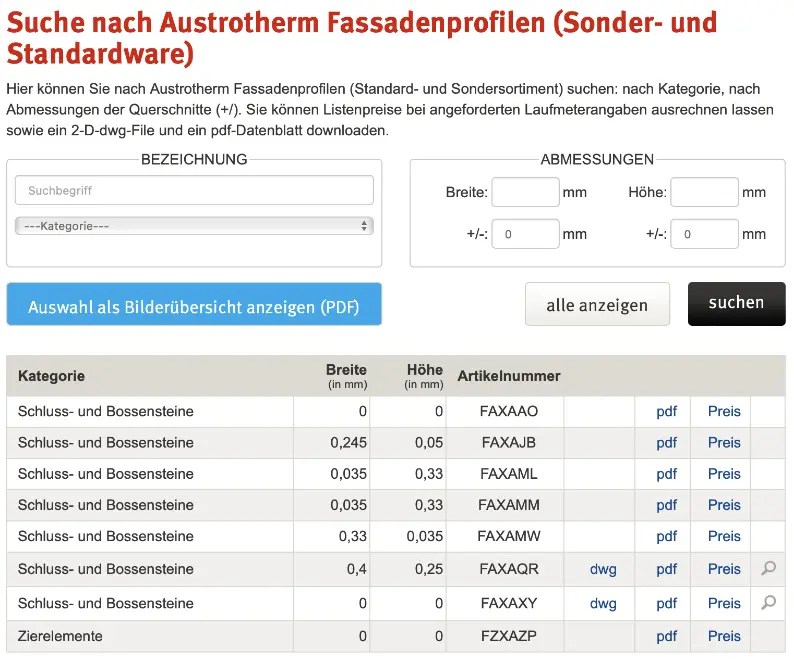Viewport: 794px width, 664px height.
Task: Focus the Höhe input field
Action: pos(704,192)
